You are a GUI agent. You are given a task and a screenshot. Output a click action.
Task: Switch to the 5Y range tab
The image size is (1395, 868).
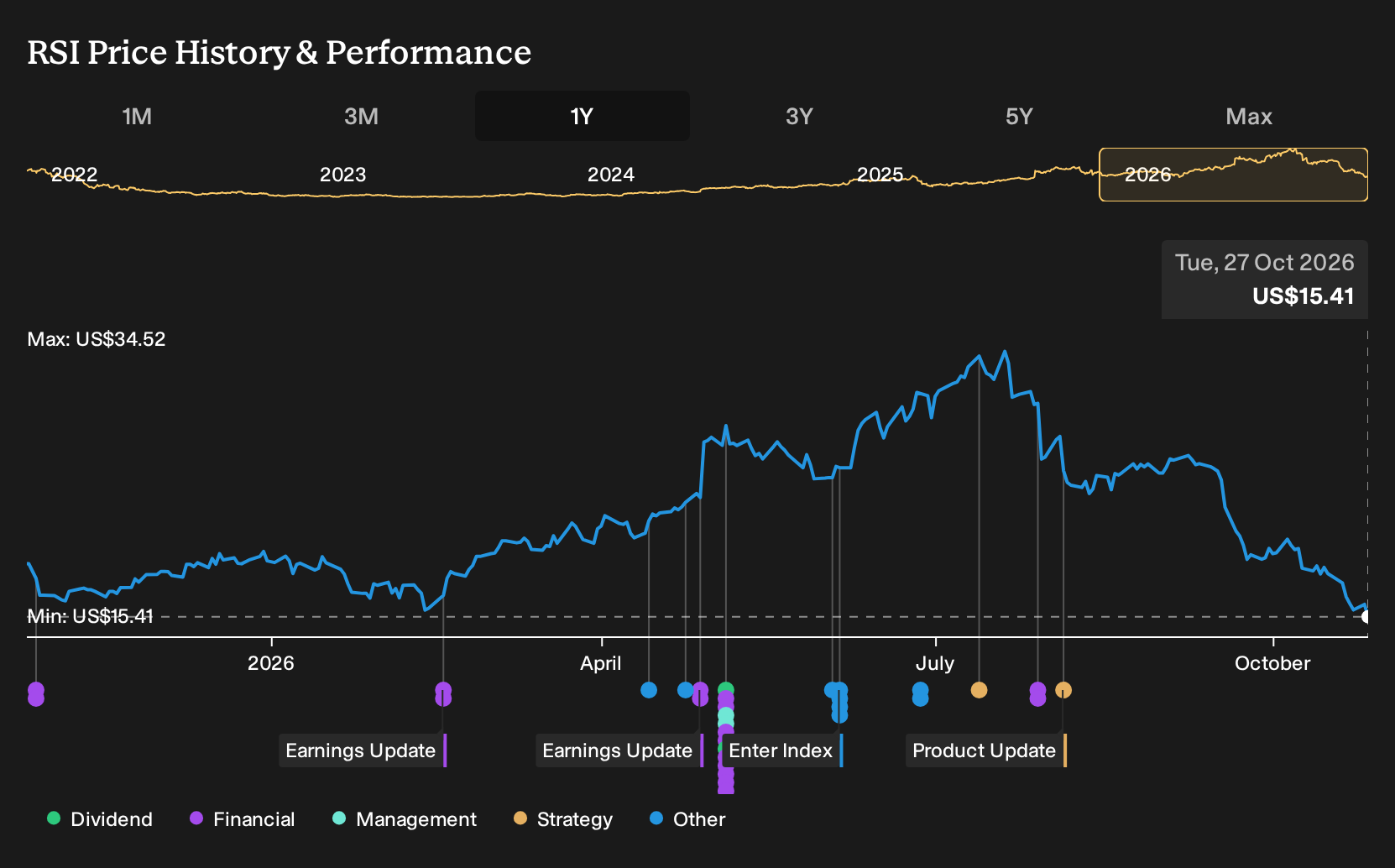pyautogui.click(x=1019, y=116)
